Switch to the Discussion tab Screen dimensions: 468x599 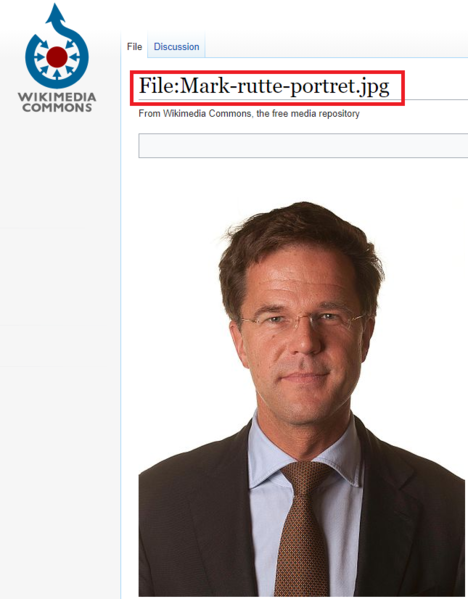(x=177, y=47)
